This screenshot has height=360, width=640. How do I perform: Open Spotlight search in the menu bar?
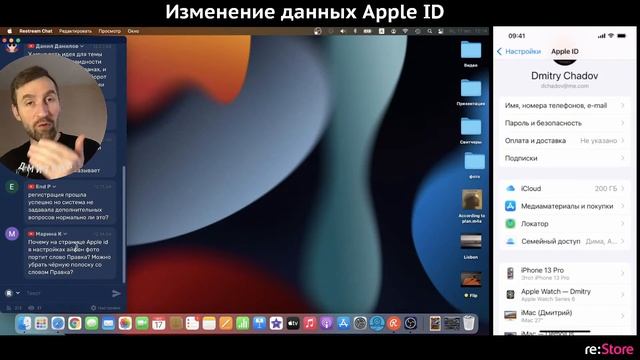[x=429, y=31]
